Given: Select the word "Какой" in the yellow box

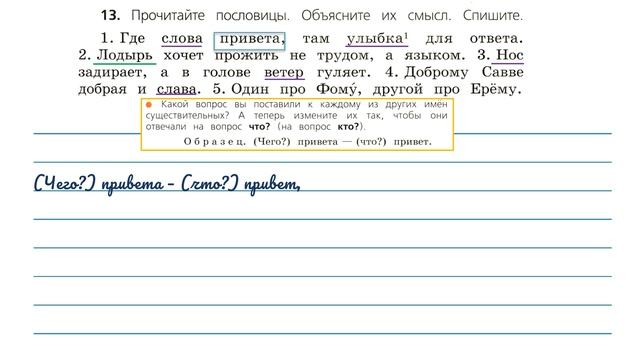Looking at the screenshot, I should (174, 104).
